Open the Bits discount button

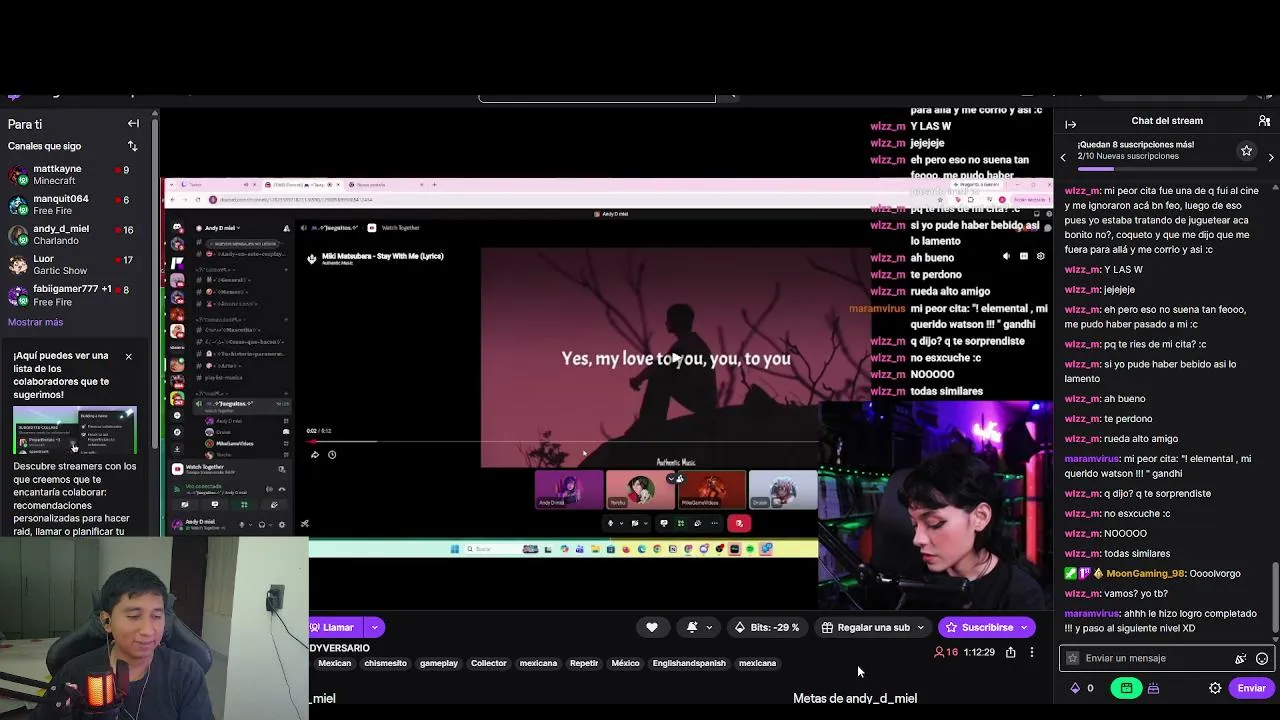click(x=767, y=627)
